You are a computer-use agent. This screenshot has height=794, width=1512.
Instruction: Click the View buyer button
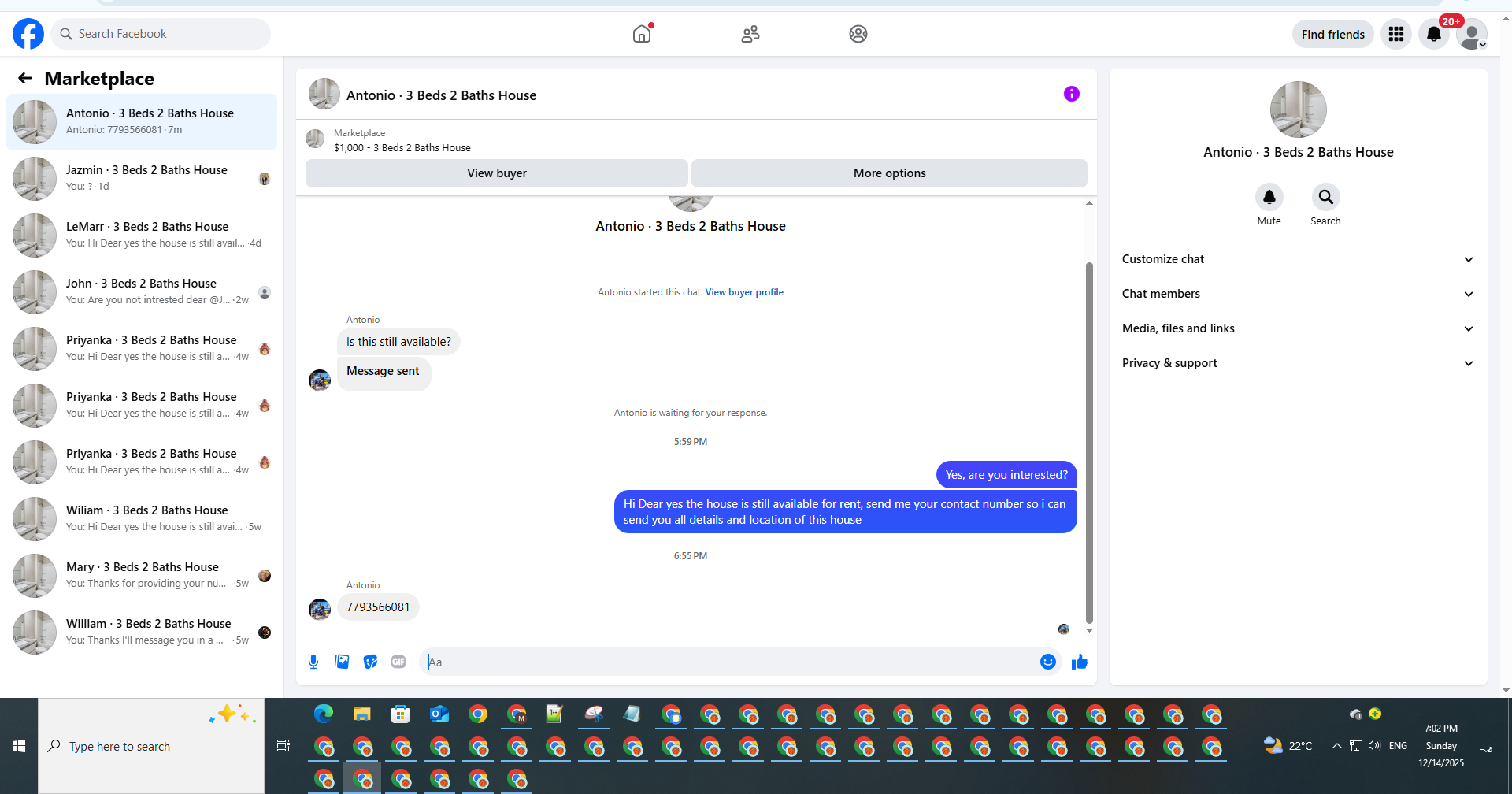tap(497, 173)
